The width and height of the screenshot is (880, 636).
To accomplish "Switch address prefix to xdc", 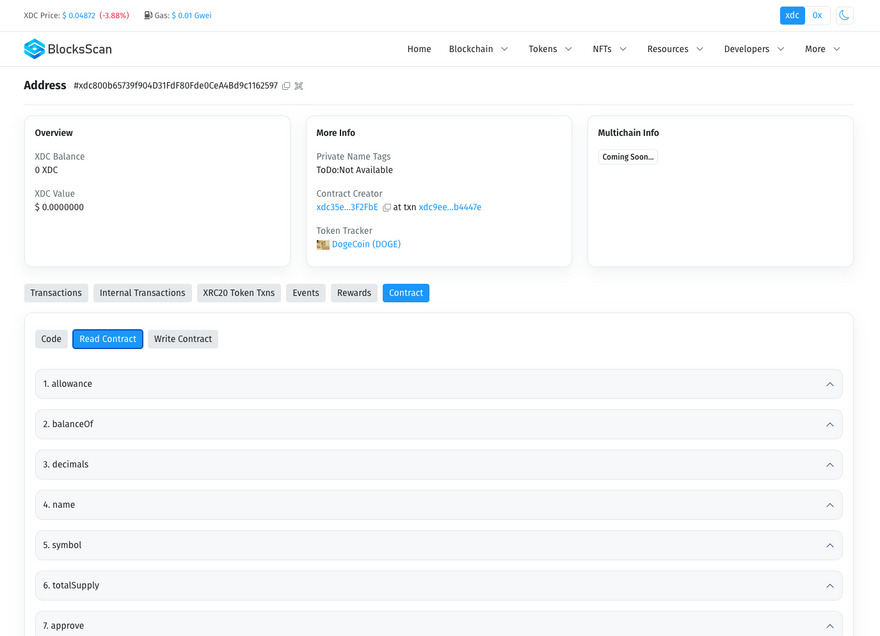I will 792,16.
